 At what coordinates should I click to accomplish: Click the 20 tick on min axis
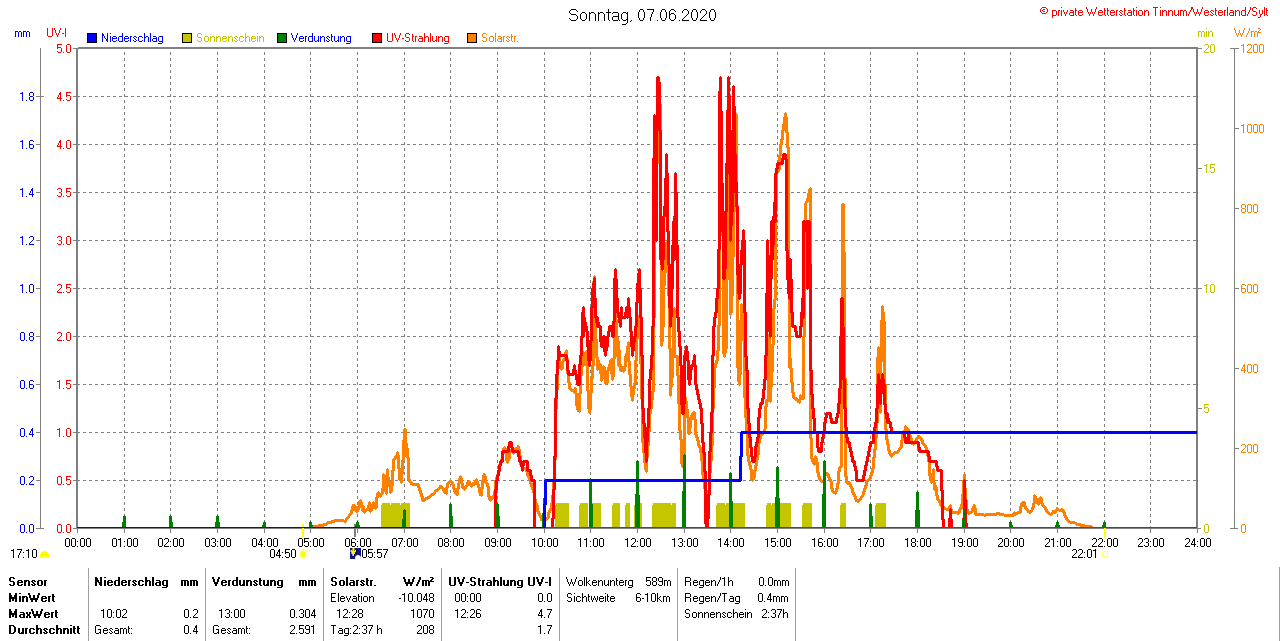(1208, 48)
